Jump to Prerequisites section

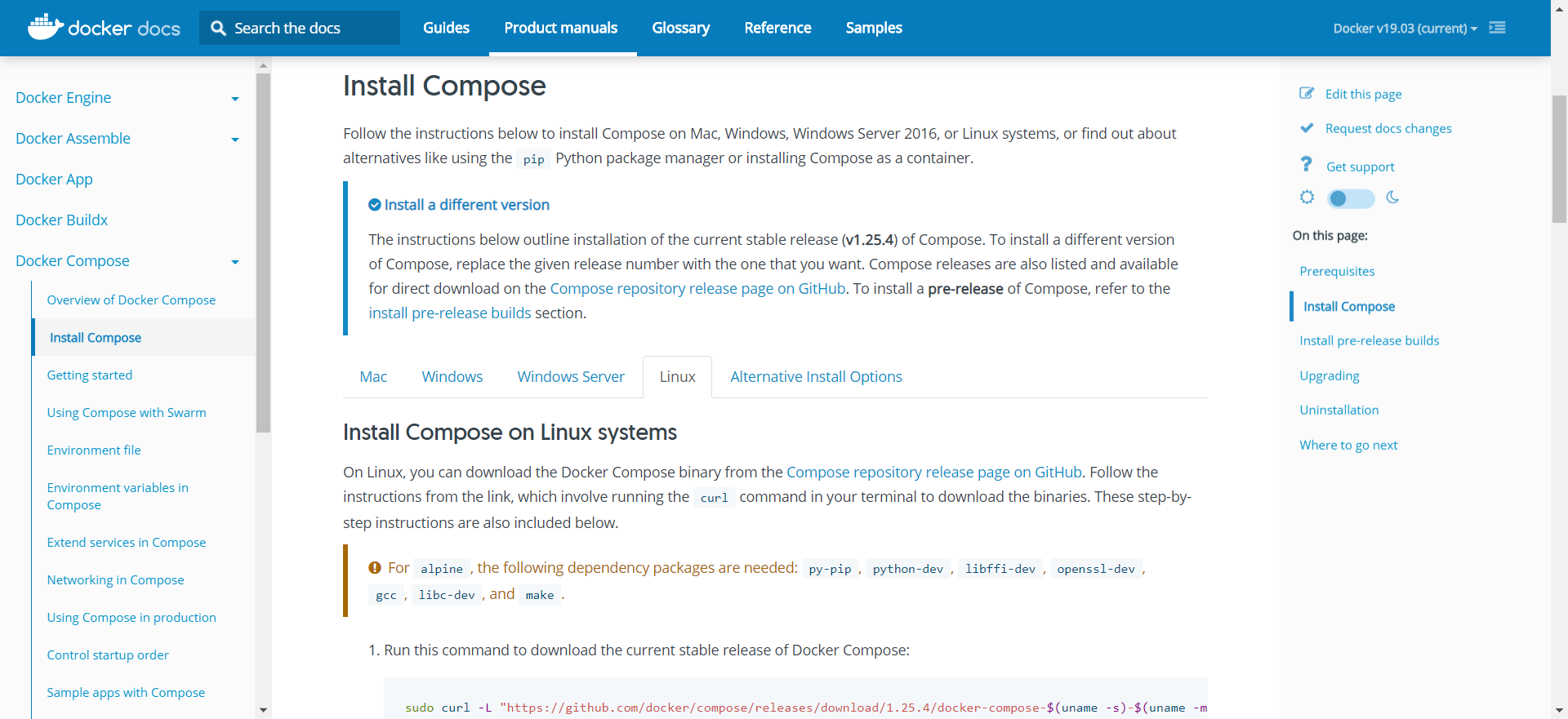(x=1337, y=271)
